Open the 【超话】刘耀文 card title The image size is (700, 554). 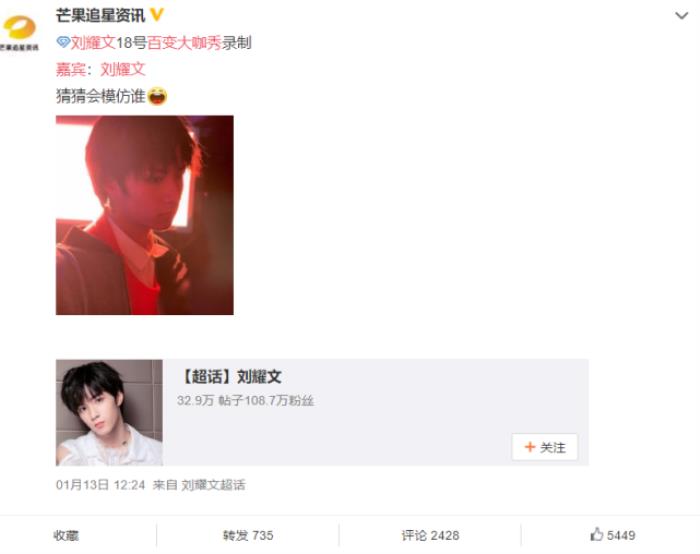[x=231, y=377]
